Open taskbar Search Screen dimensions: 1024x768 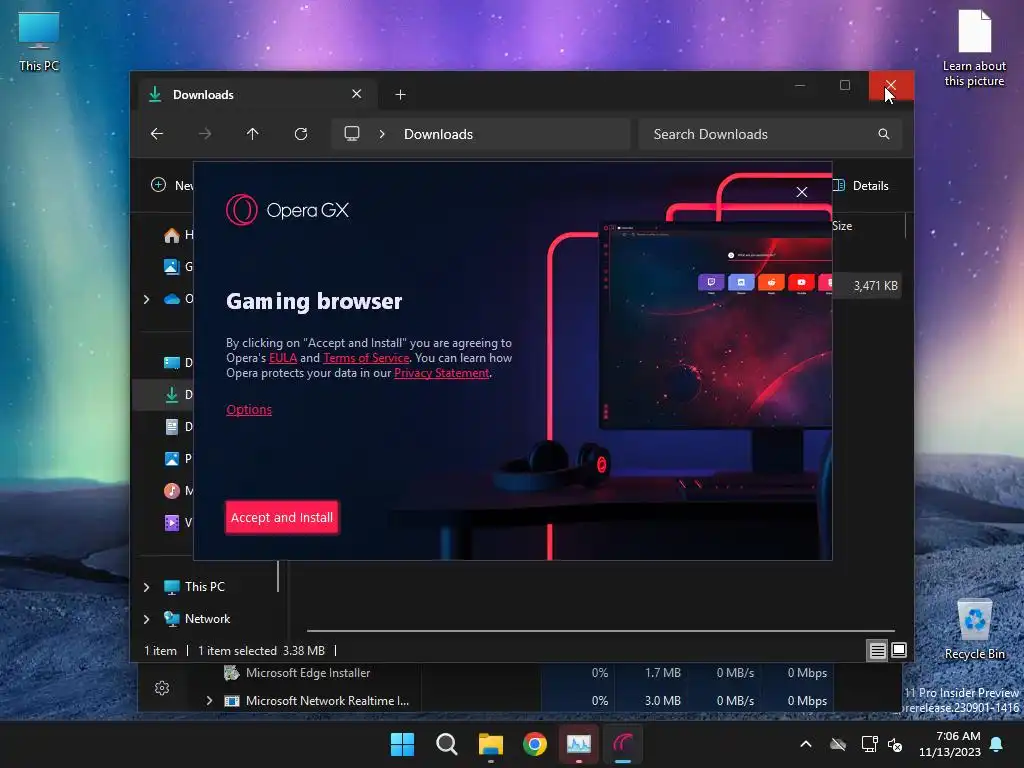pos(447,744)
